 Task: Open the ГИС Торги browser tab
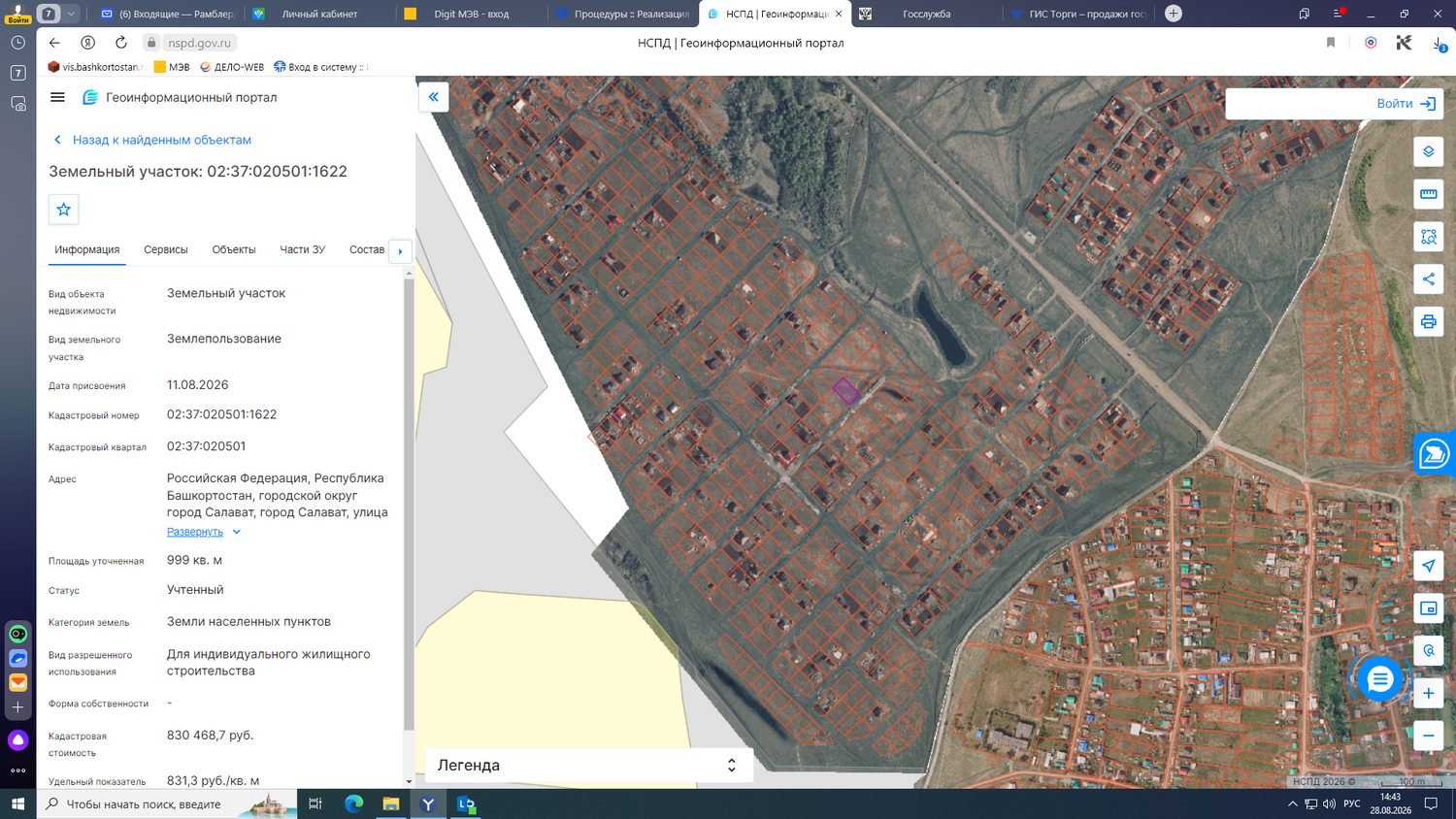(1077, 14)
